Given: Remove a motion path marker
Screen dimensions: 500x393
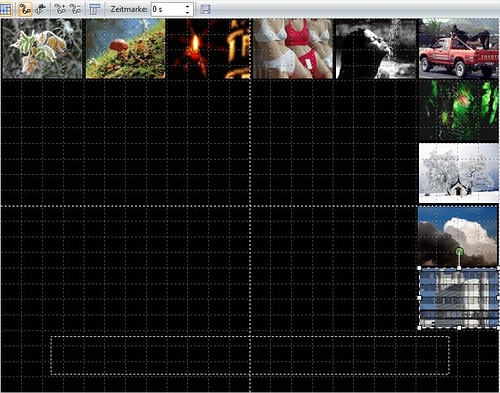Looking at the screenshot, I should click(x=76, y=9).
